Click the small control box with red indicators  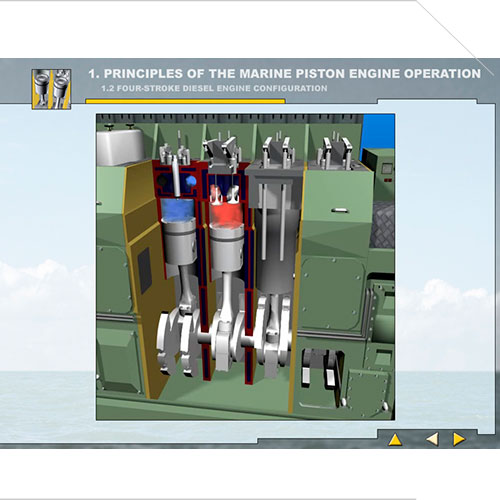(x=386, y=173)
